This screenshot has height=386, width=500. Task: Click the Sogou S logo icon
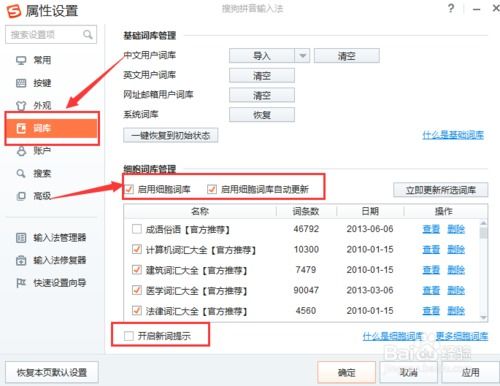click(14, 11)
